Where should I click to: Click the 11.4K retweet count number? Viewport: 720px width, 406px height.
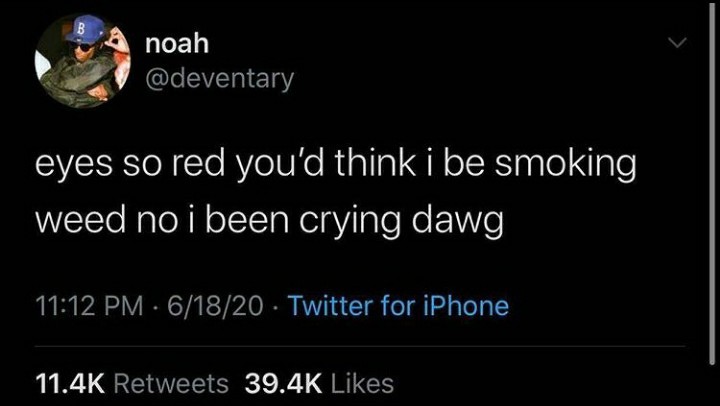point(70,384)
